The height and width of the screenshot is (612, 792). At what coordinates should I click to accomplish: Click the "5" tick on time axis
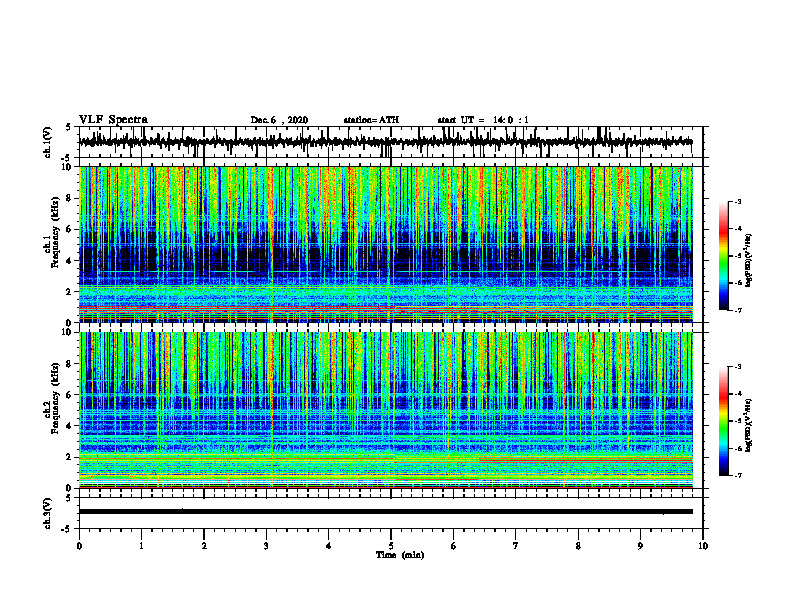pyautogui.click(x=391, y=546)
